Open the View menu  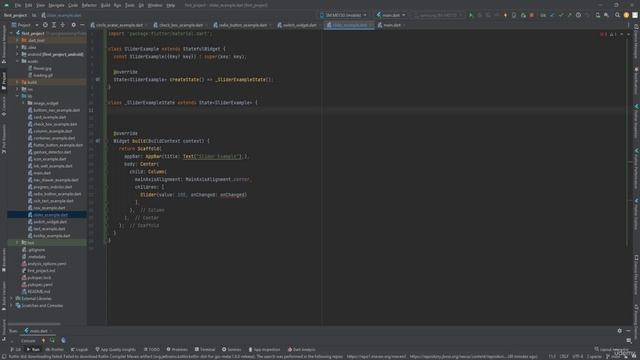[x=40, y=5]
